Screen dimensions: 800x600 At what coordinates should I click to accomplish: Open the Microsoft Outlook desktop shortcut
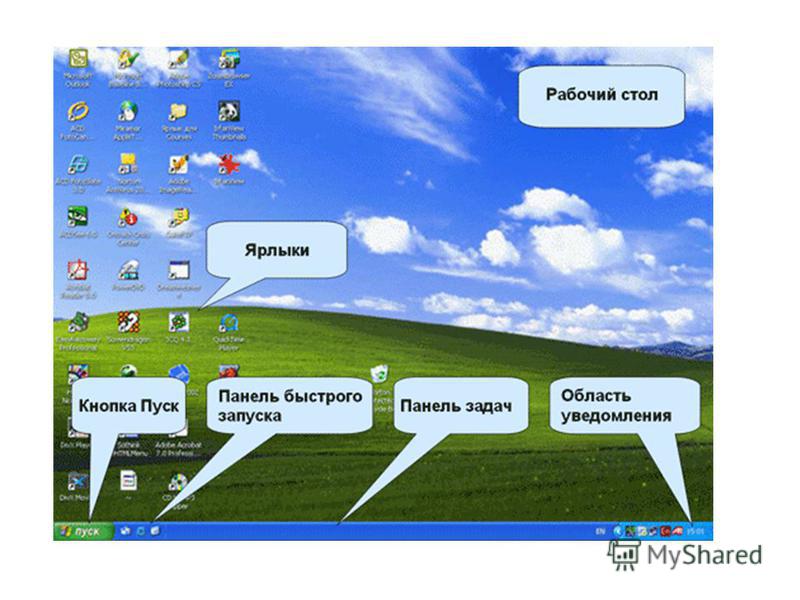click(78, 60)
